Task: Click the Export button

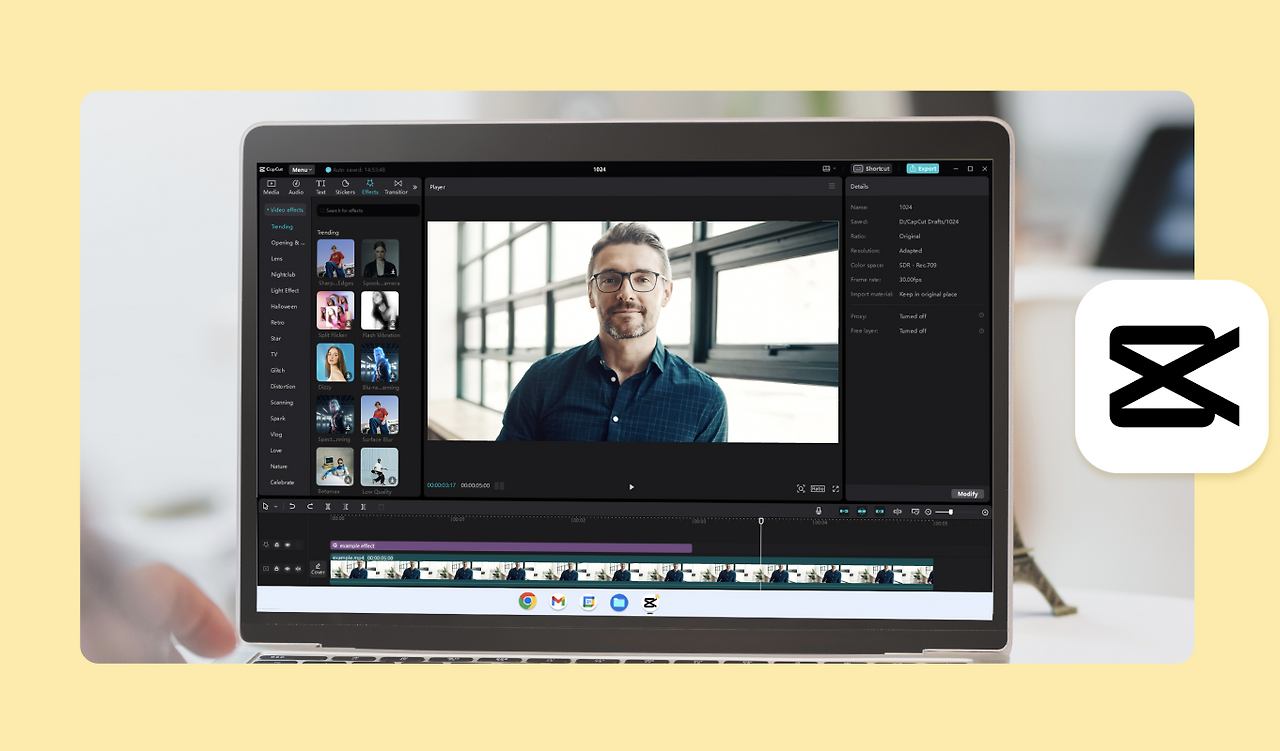Action: (922, 169)
